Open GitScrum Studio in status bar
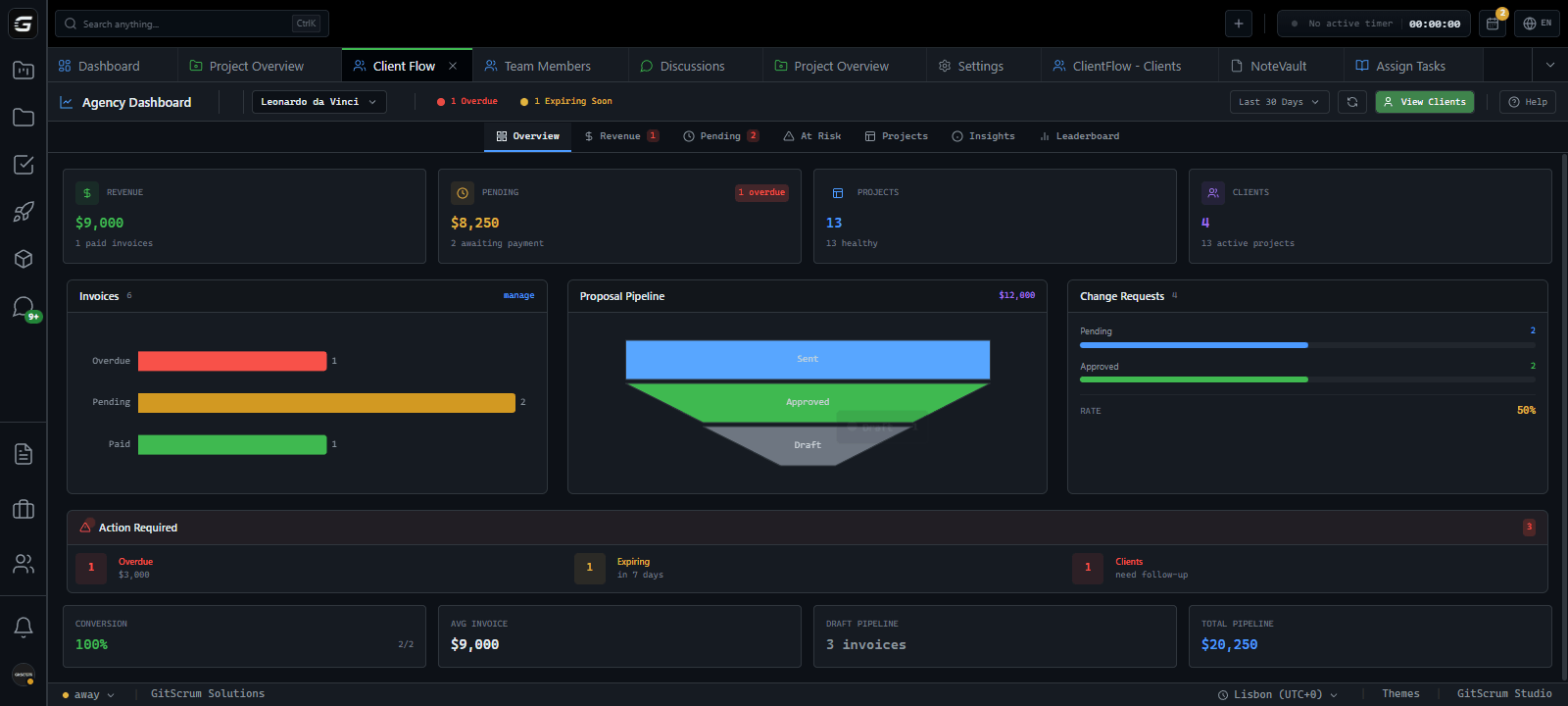The height and width of the screenshot is (706, 1568). pos(1504,693)
